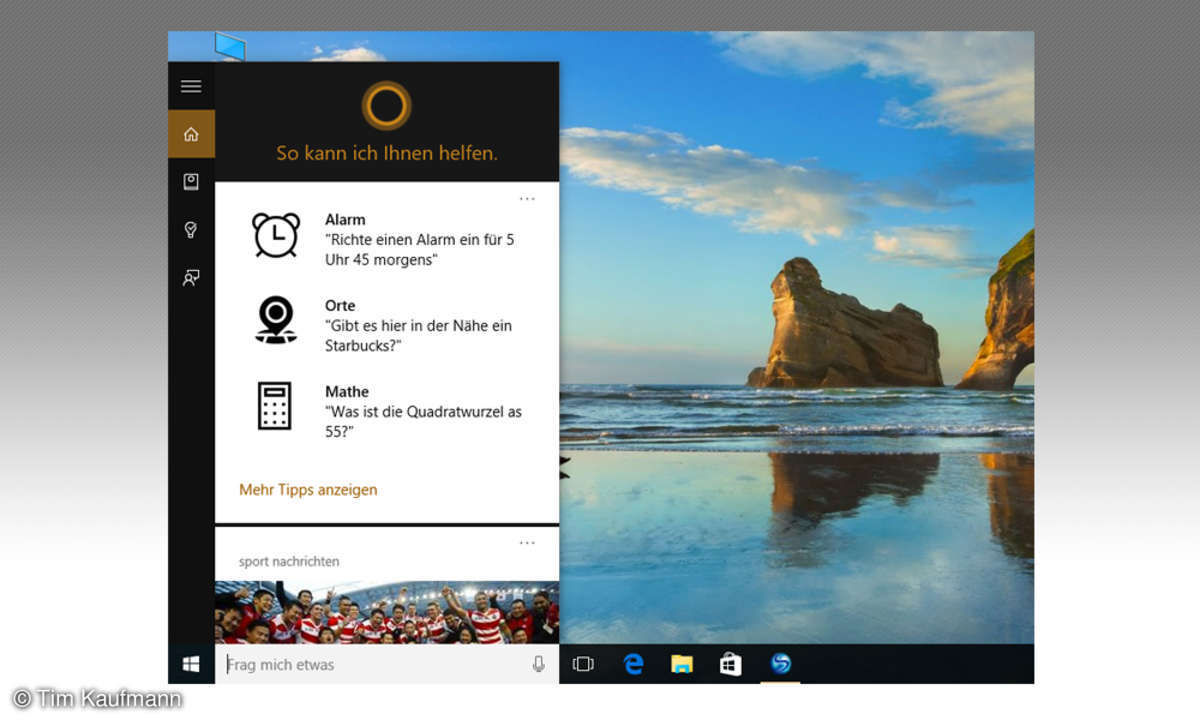Viewport: 1200px width, 720px height.
Task: Click the 'sport nachrichten' card label
Action: tap(289, 562)
